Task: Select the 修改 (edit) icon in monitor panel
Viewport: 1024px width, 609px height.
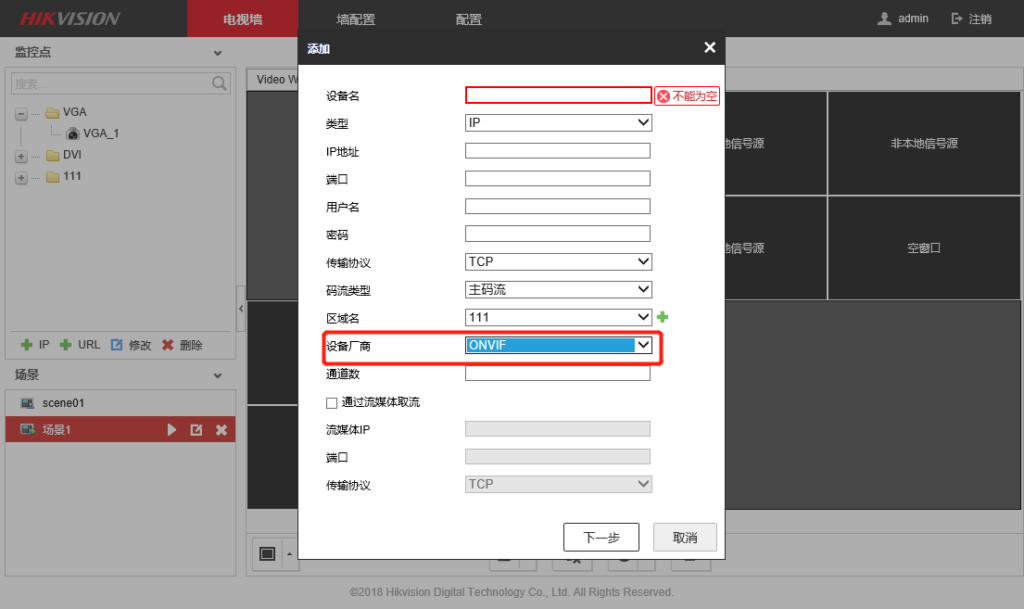Action: point(116,344)
